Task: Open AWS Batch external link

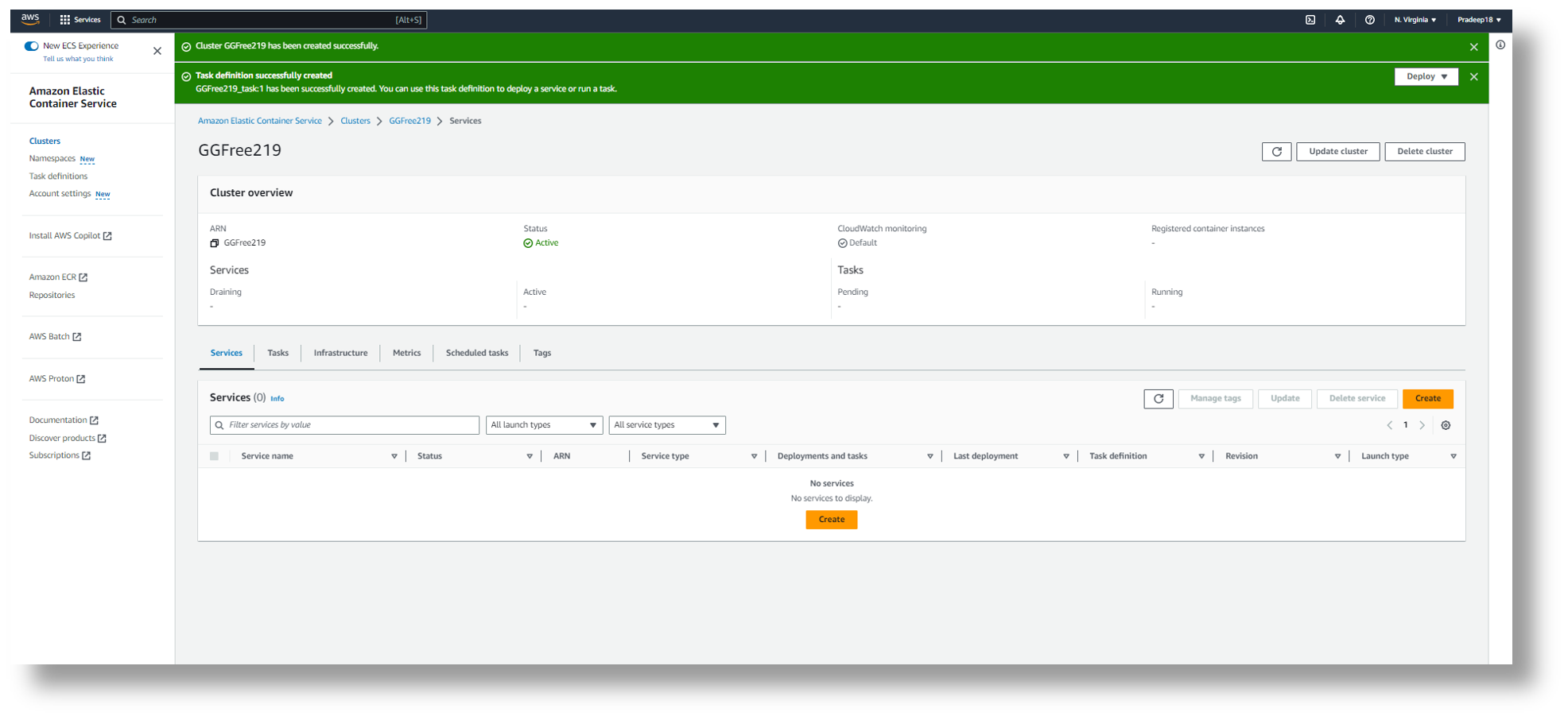Action: point(56,337)
